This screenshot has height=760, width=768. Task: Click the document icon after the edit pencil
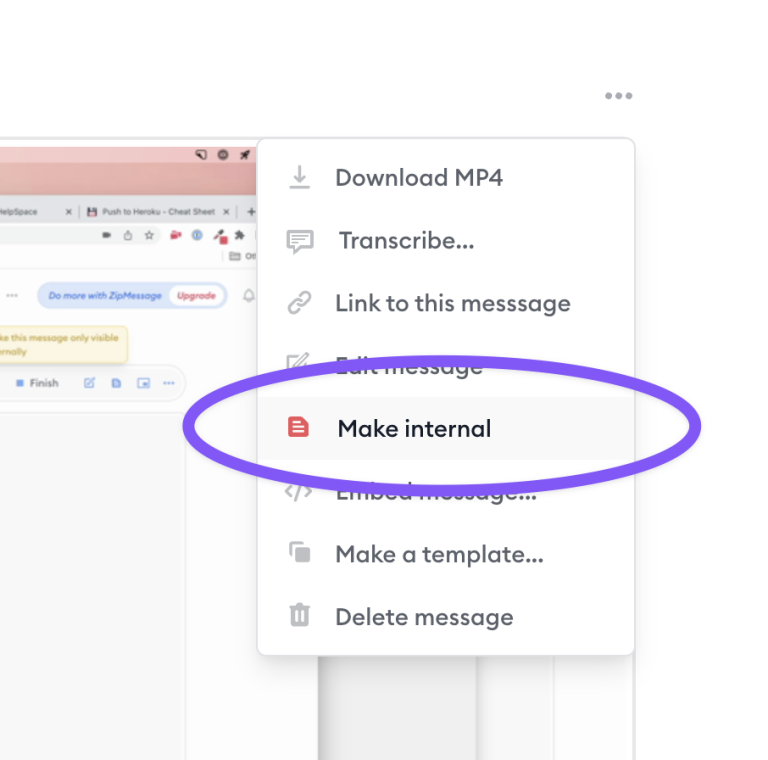116,383
